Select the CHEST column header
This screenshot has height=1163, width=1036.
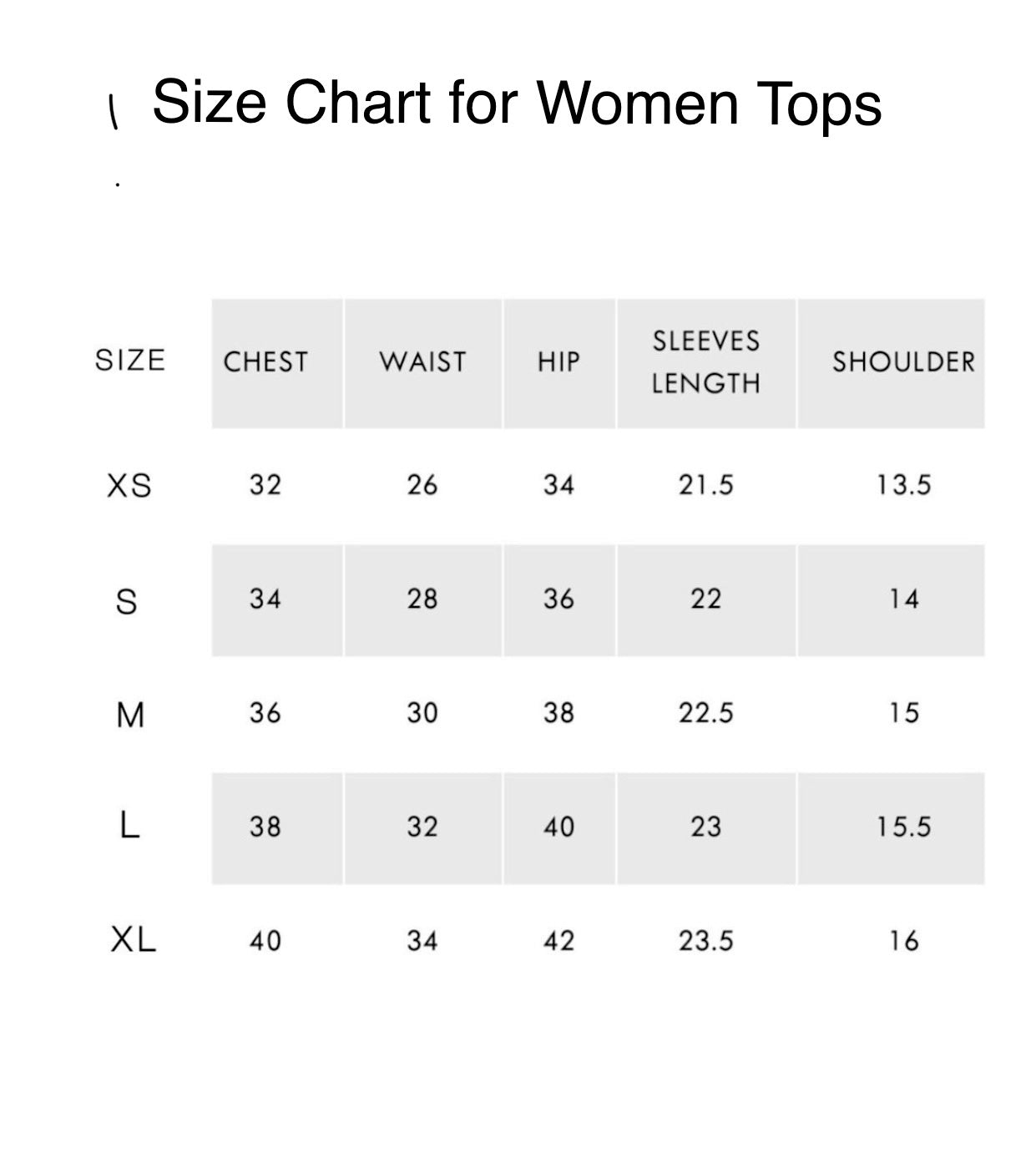coord(265,362)
